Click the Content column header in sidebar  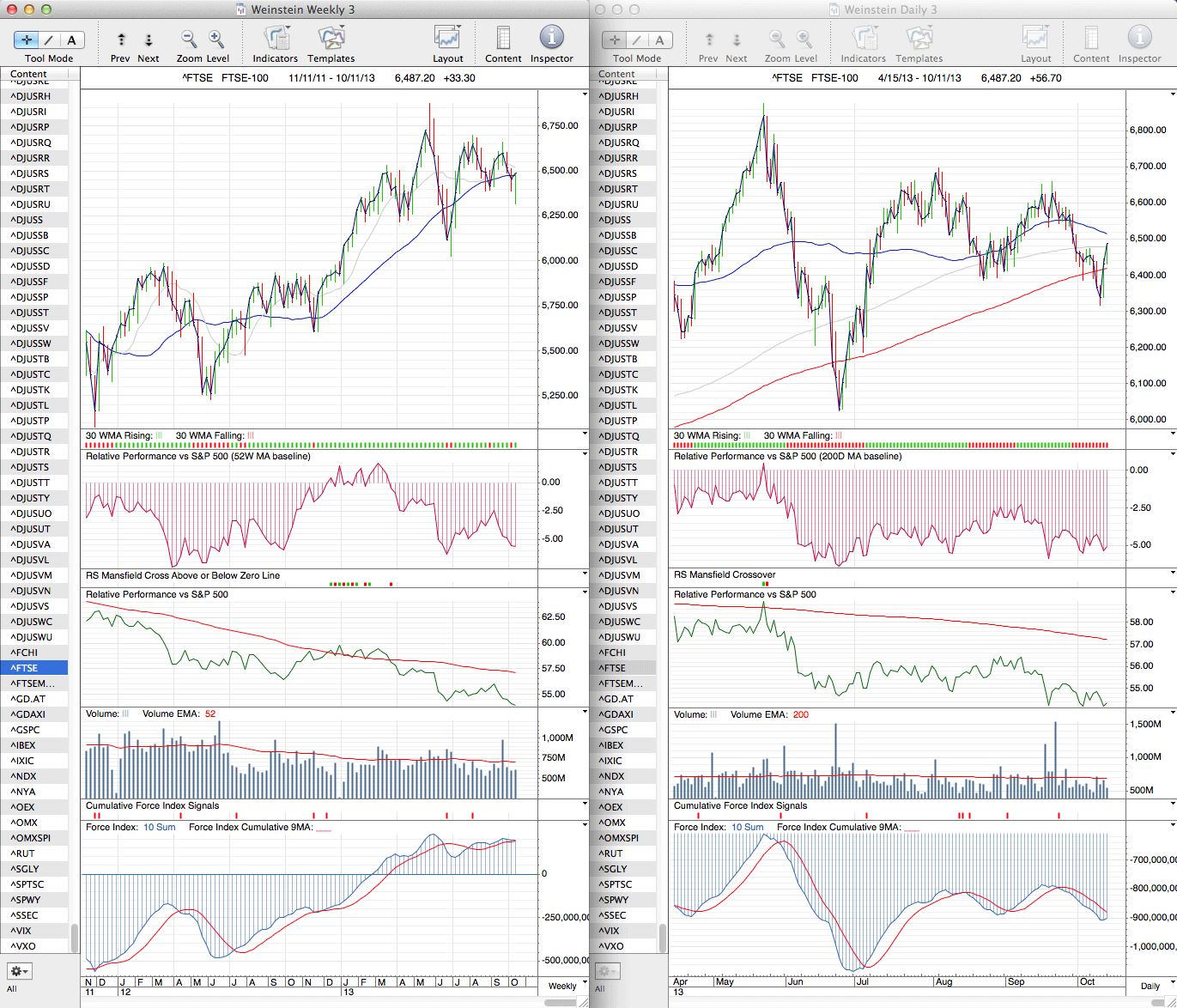click(x=29, y=74)
